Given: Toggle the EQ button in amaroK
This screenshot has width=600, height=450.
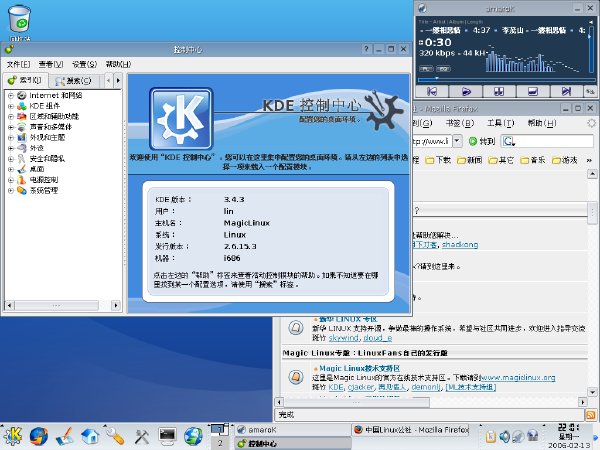Looking at the screenshot, I should coord(443,69).
